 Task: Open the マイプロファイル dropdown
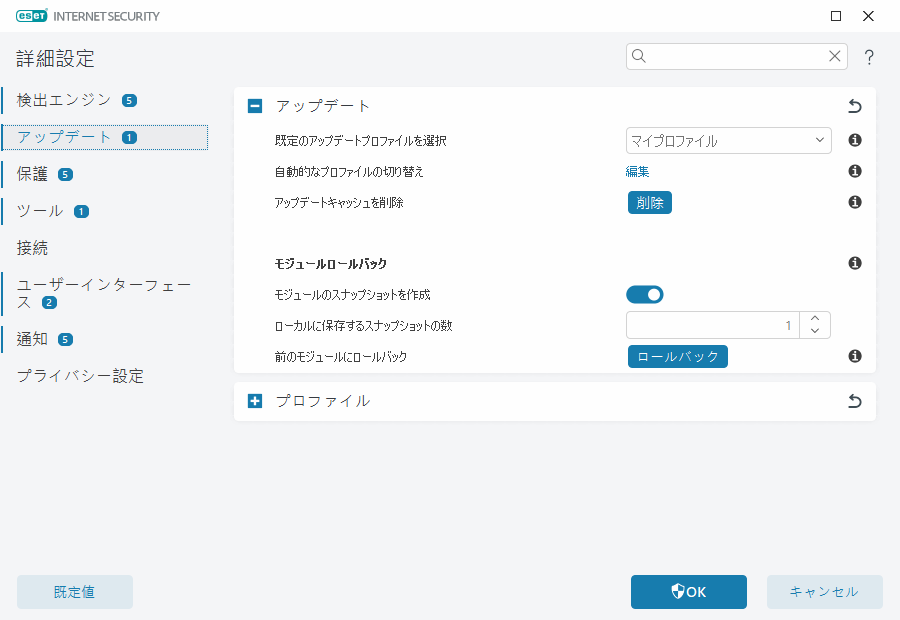point(728,140)
